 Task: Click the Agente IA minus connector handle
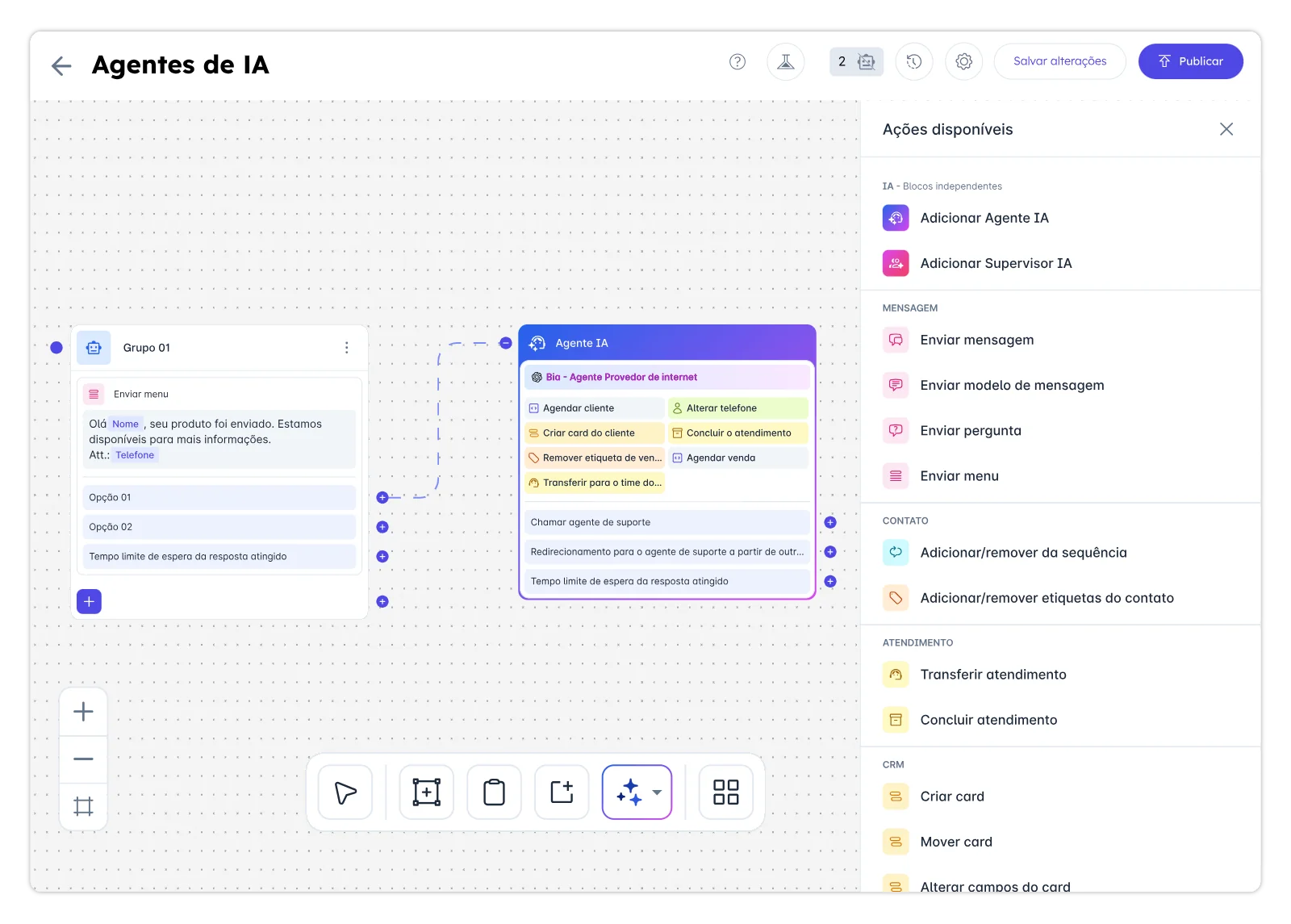(x=506, y=343)
